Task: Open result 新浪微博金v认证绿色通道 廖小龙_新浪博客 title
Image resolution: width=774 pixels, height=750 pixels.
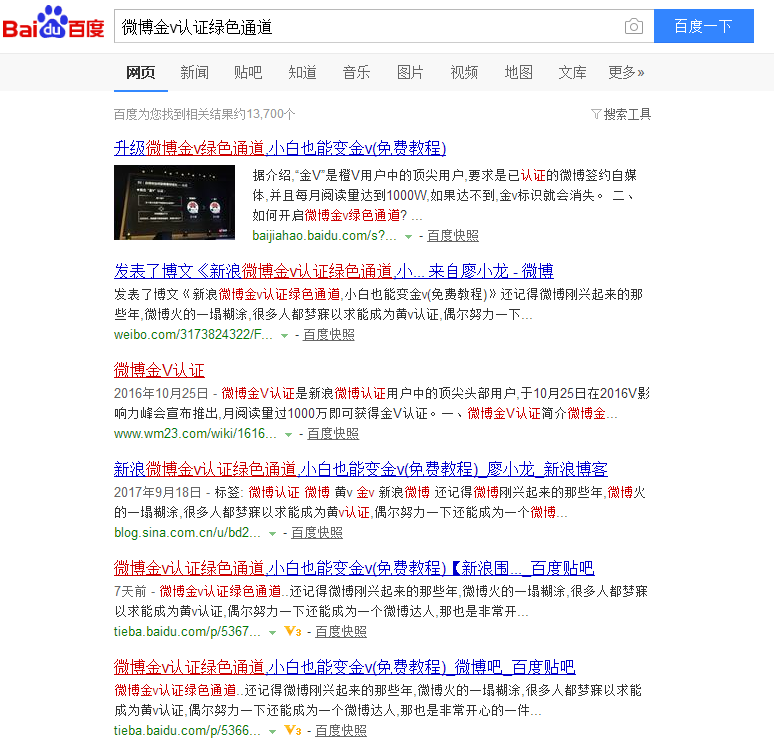Action: coord(360,469)
